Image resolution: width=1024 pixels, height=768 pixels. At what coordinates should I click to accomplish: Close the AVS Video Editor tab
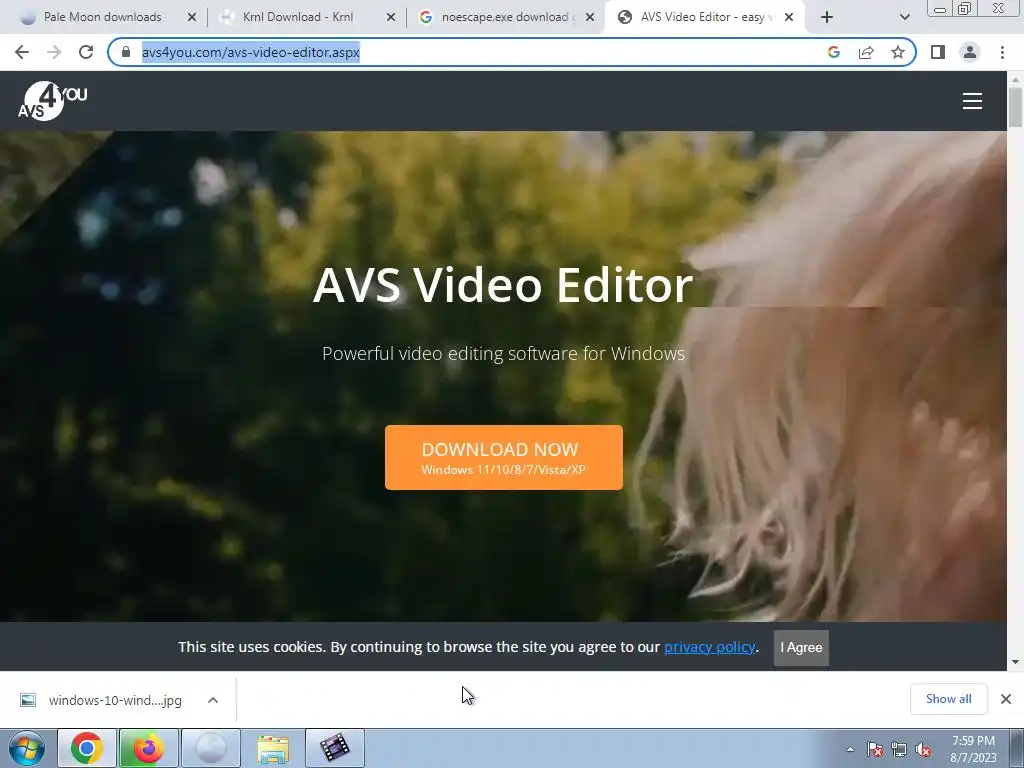(789, 18)
